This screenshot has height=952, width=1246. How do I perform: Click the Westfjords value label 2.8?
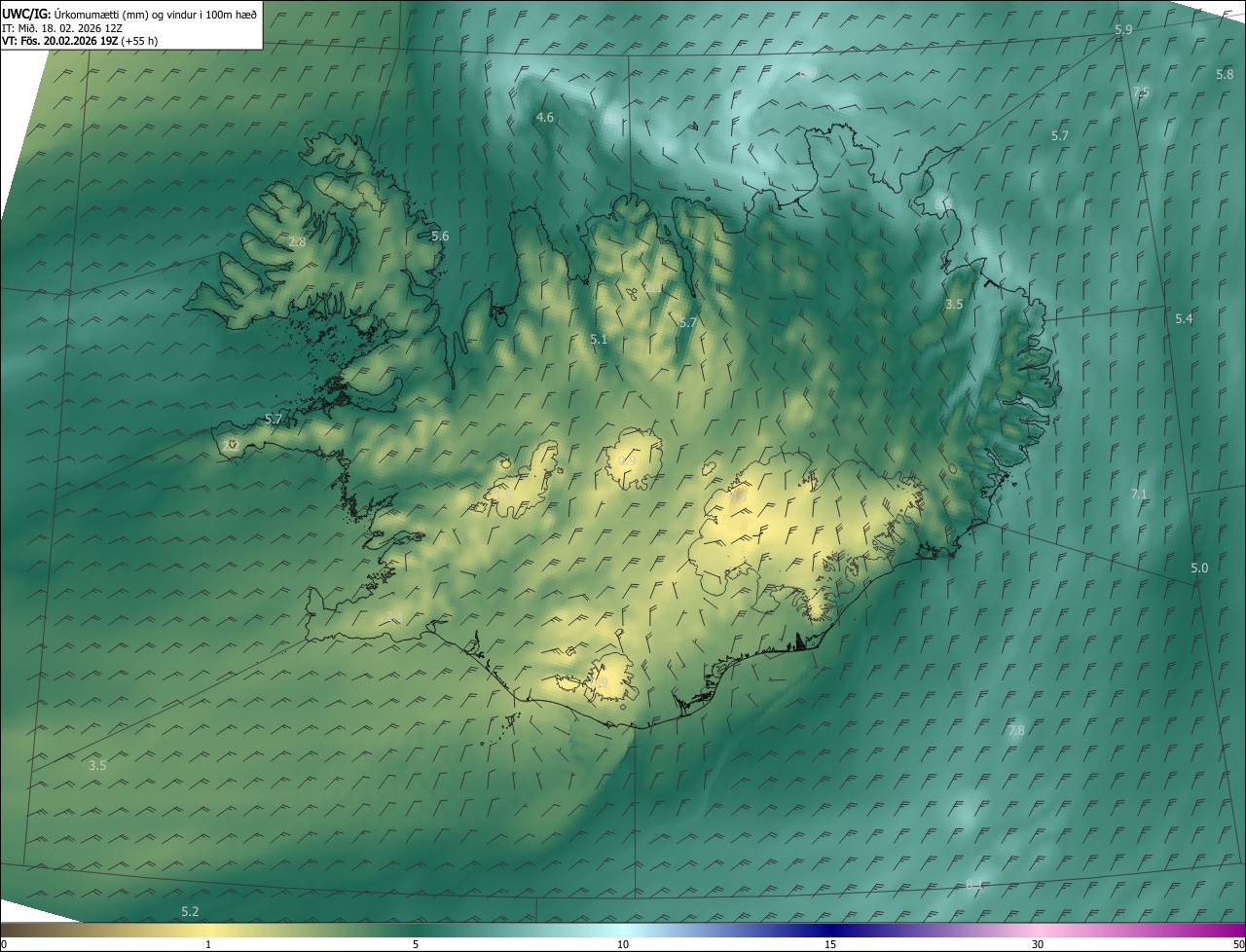[x=297, y=241]
